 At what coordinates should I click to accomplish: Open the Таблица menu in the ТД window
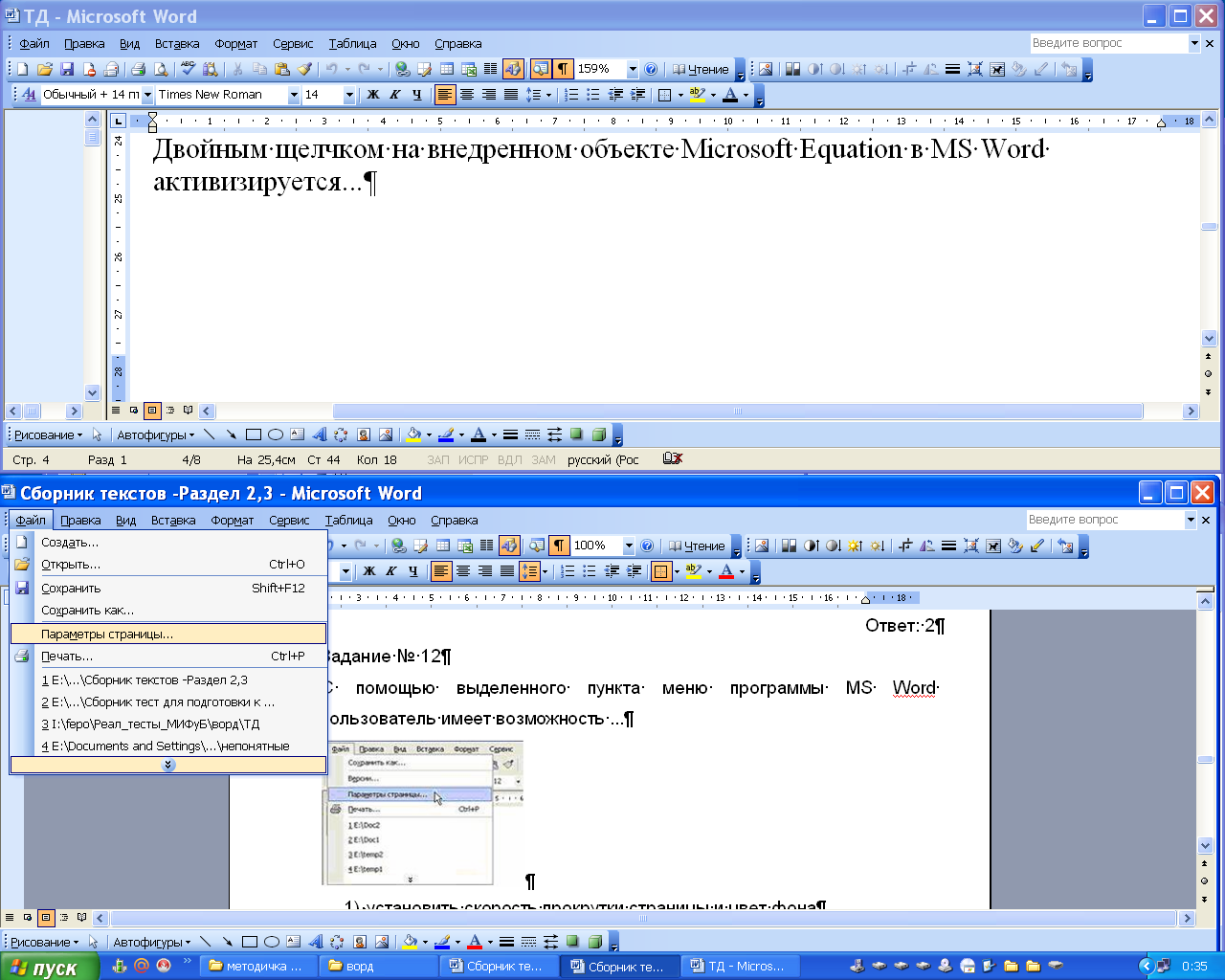[x=352, y=43]
